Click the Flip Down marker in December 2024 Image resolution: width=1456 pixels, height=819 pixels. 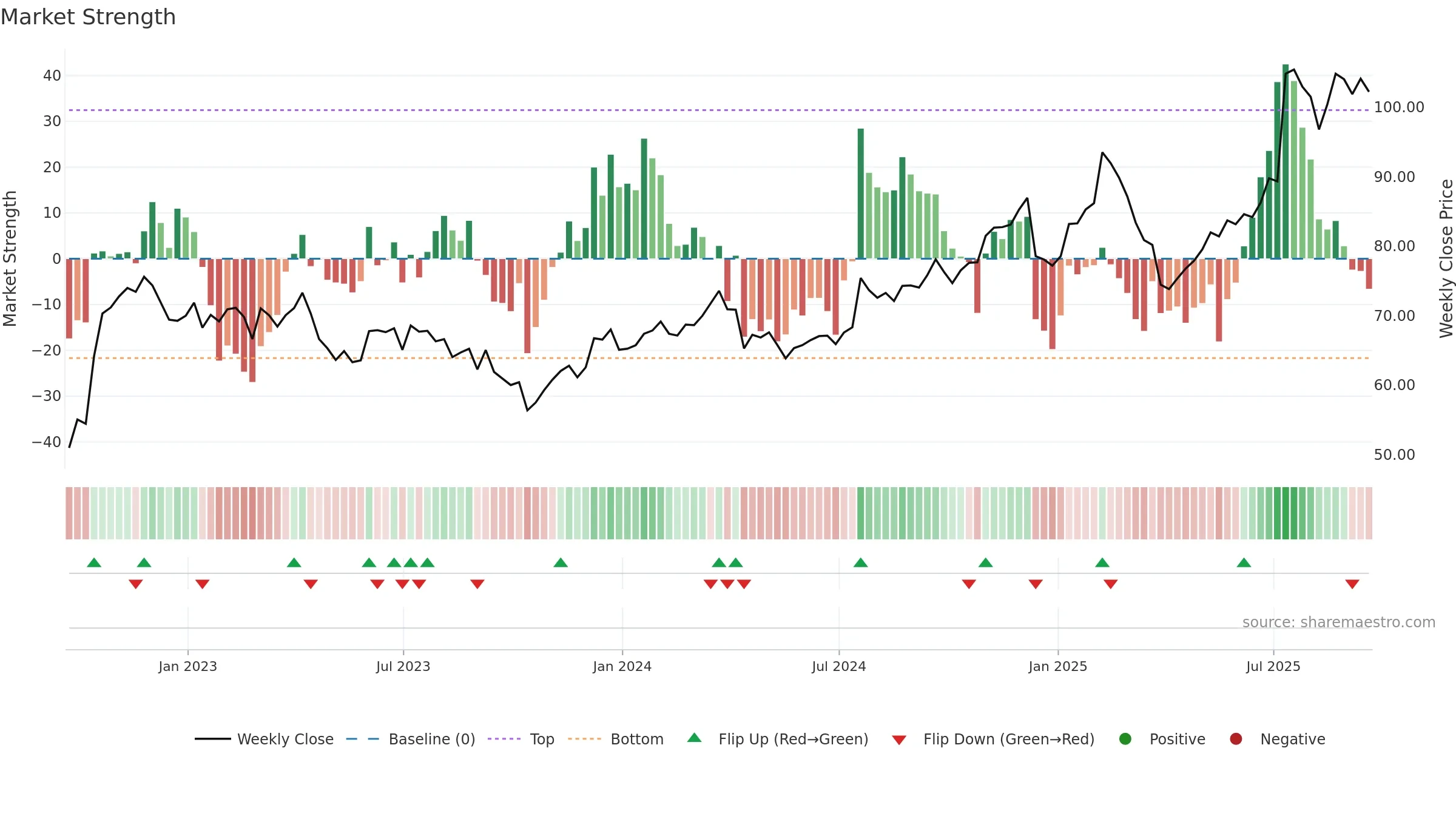1036,584
